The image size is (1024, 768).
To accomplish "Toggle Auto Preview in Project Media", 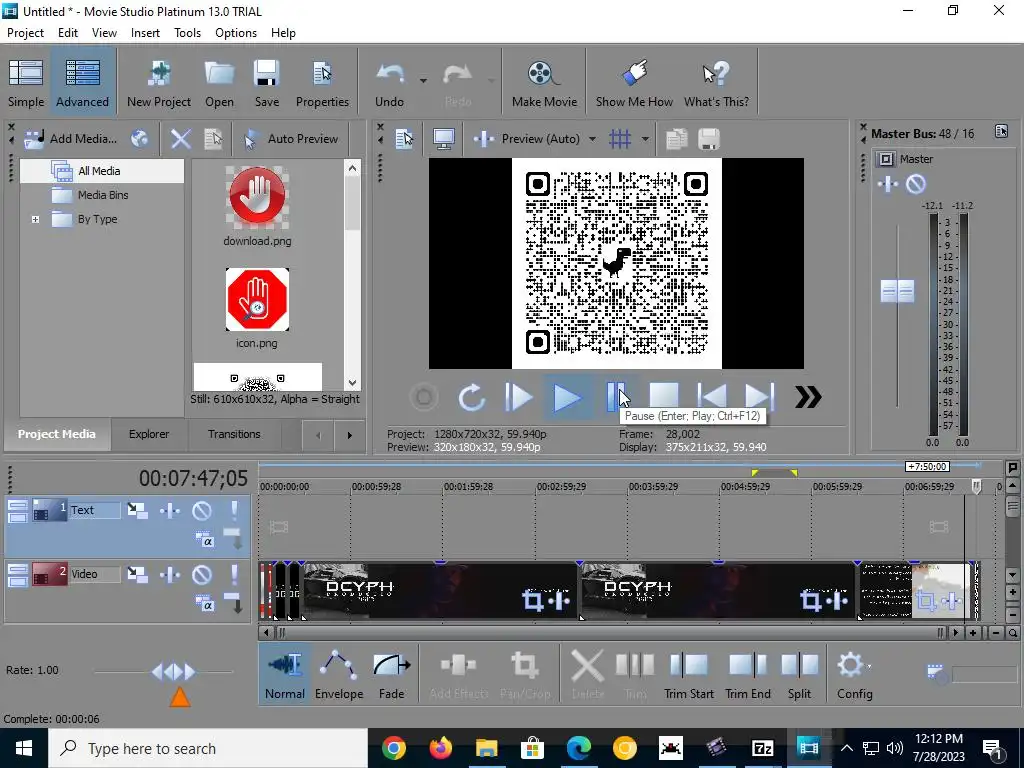I will (291, 138).
